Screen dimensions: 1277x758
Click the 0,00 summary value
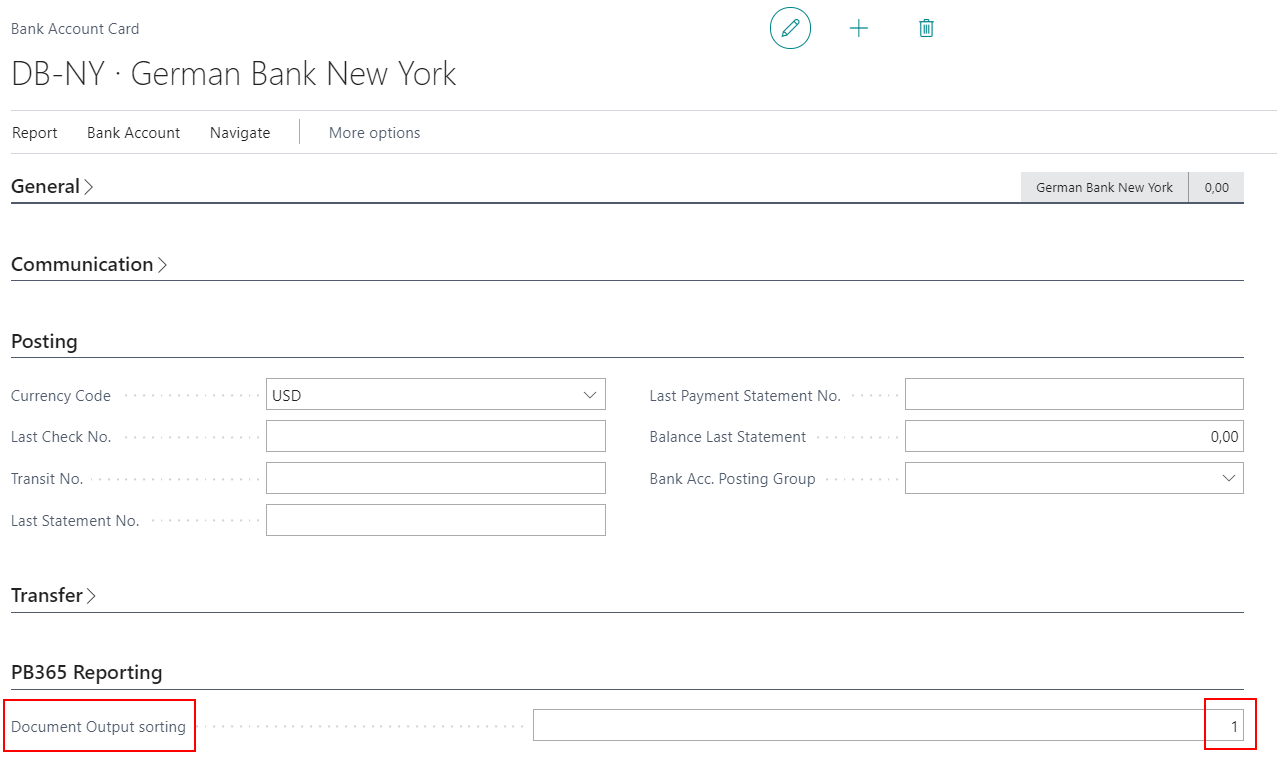(1217, 187)
